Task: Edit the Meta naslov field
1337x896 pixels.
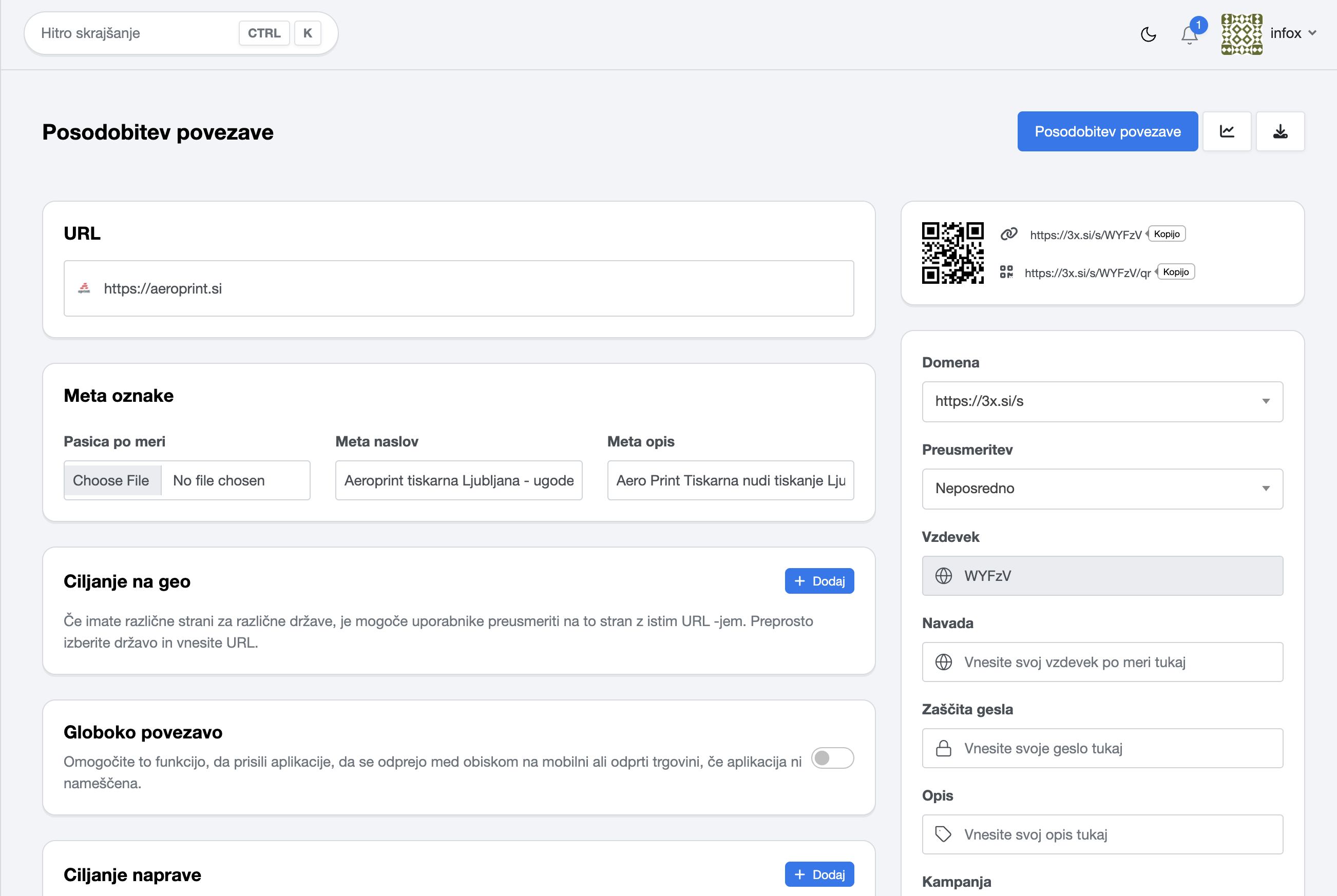Action: coord(459,480)
